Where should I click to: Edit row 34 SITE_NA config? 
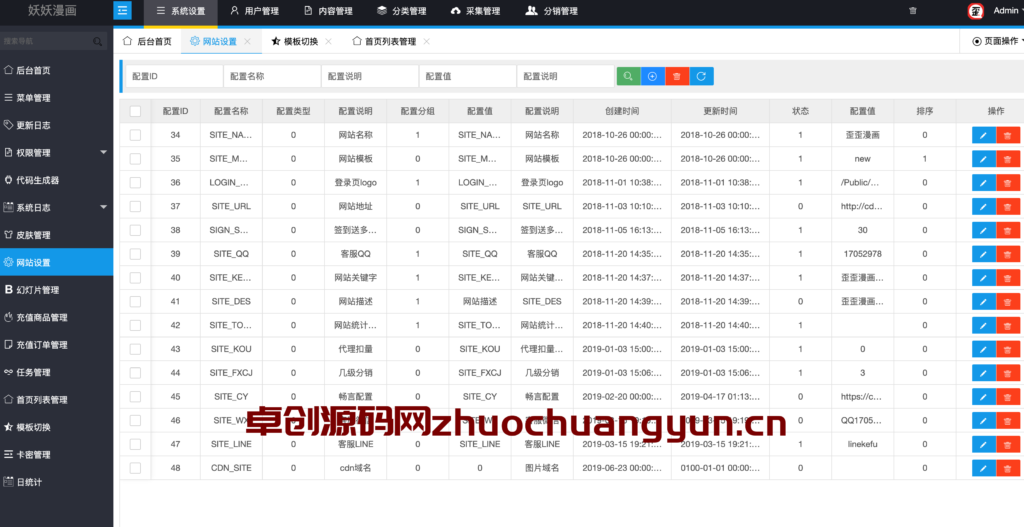[x=984, y=135]
